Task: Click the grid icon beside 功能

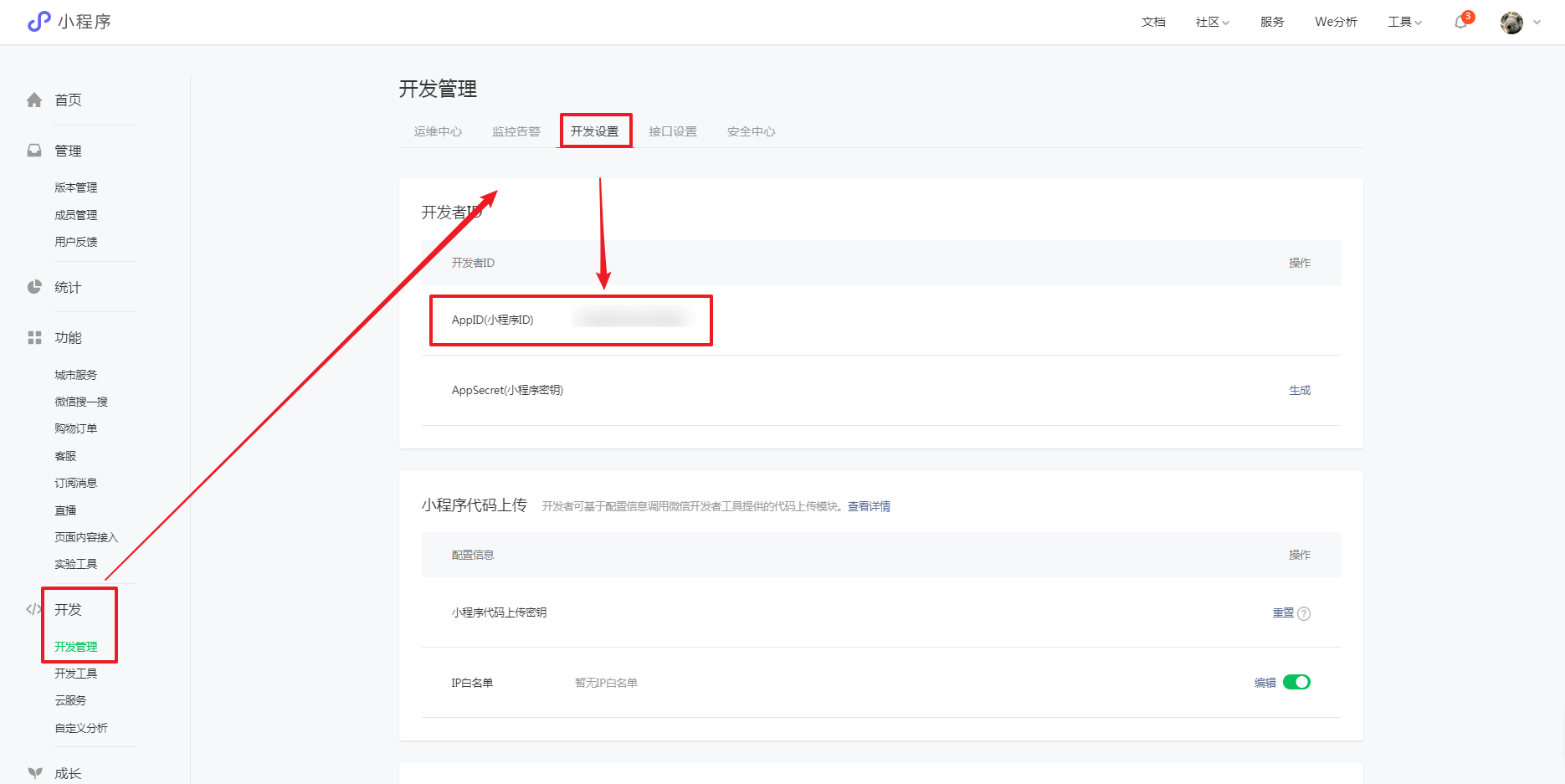Action: coord(34,338)
